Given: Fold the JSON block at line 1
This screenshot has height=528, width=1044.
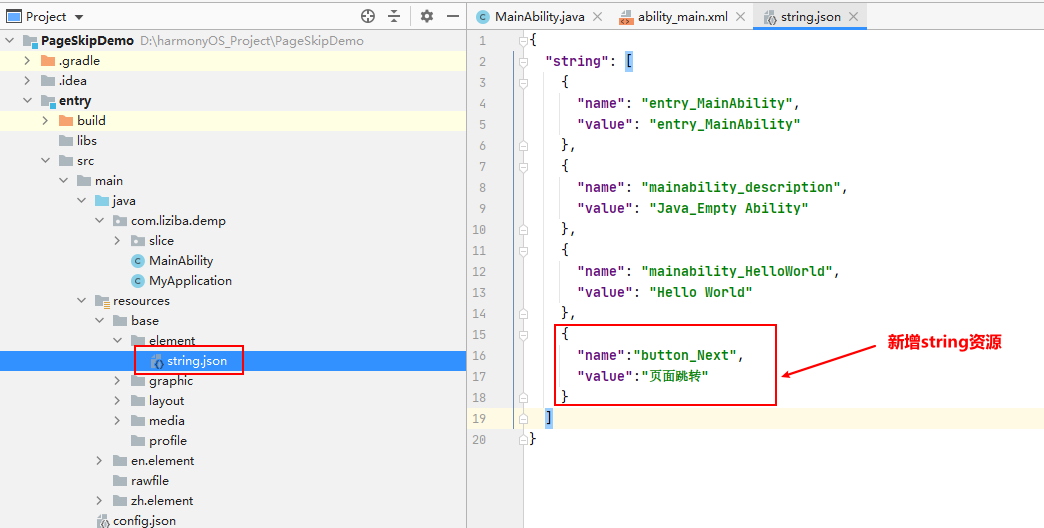Looking at the screenshot, I should coord(524,41).
